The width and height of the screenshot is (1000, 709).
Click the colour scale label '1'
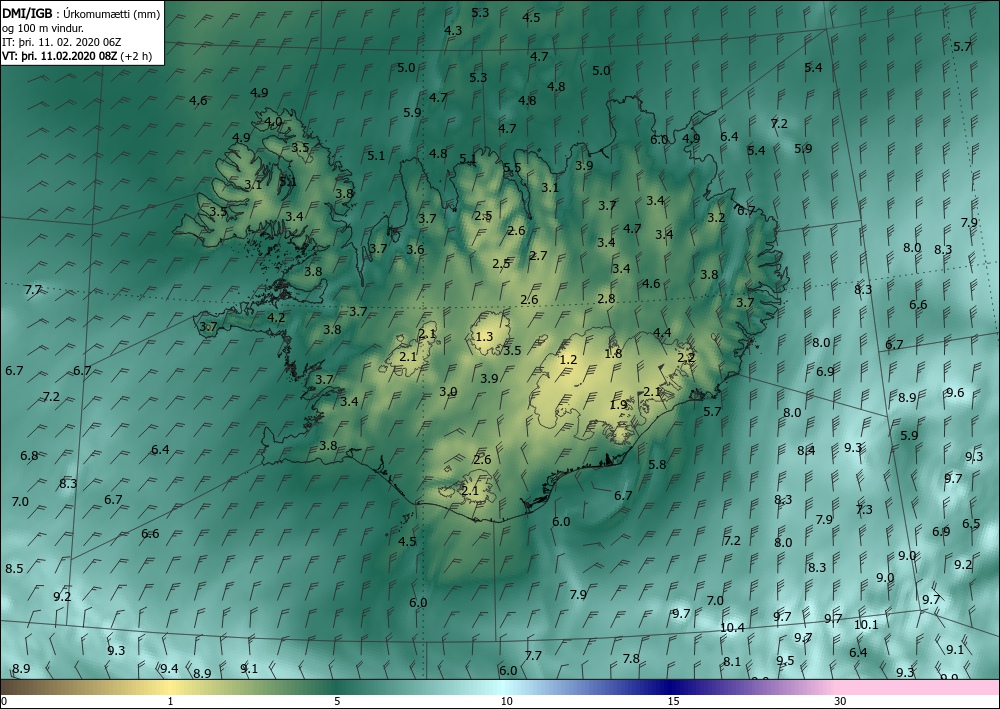pos(170,701)
